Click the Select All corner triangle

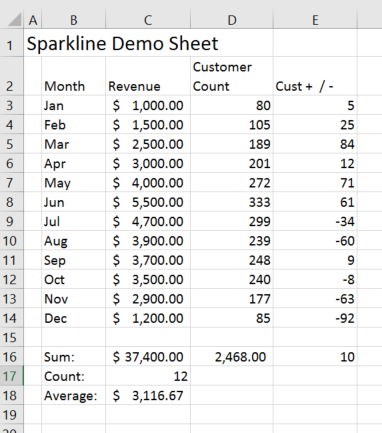(x=14, y=20)
